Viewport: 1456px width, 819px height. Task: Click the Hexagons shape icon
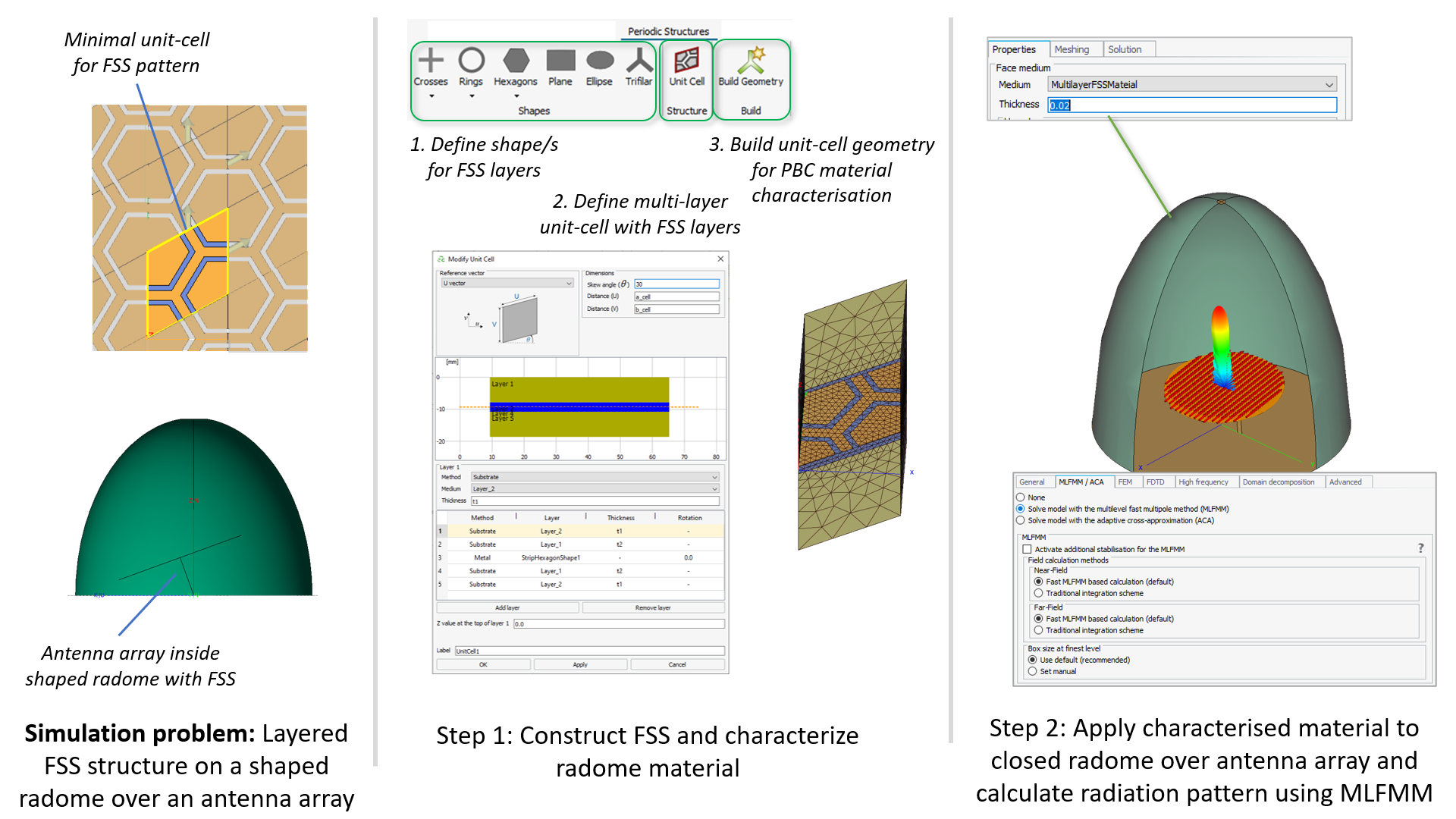pyautogui.click(x=516, y=61)
